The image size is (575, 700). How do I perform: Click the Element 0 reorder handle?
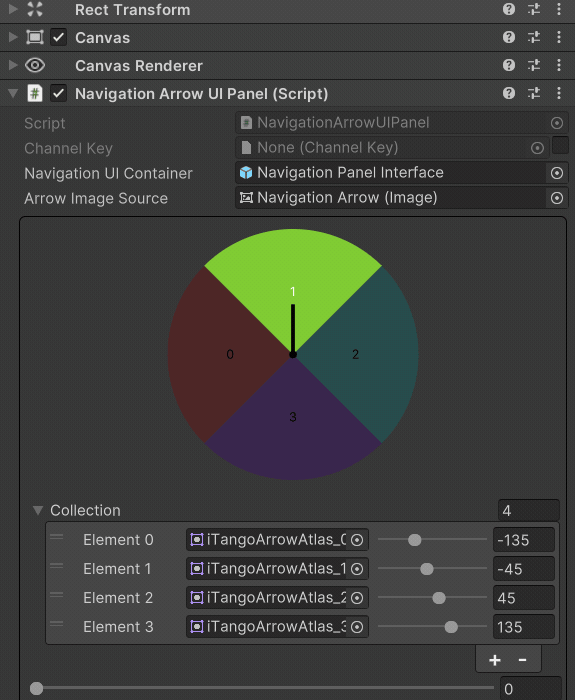point(56,537)
